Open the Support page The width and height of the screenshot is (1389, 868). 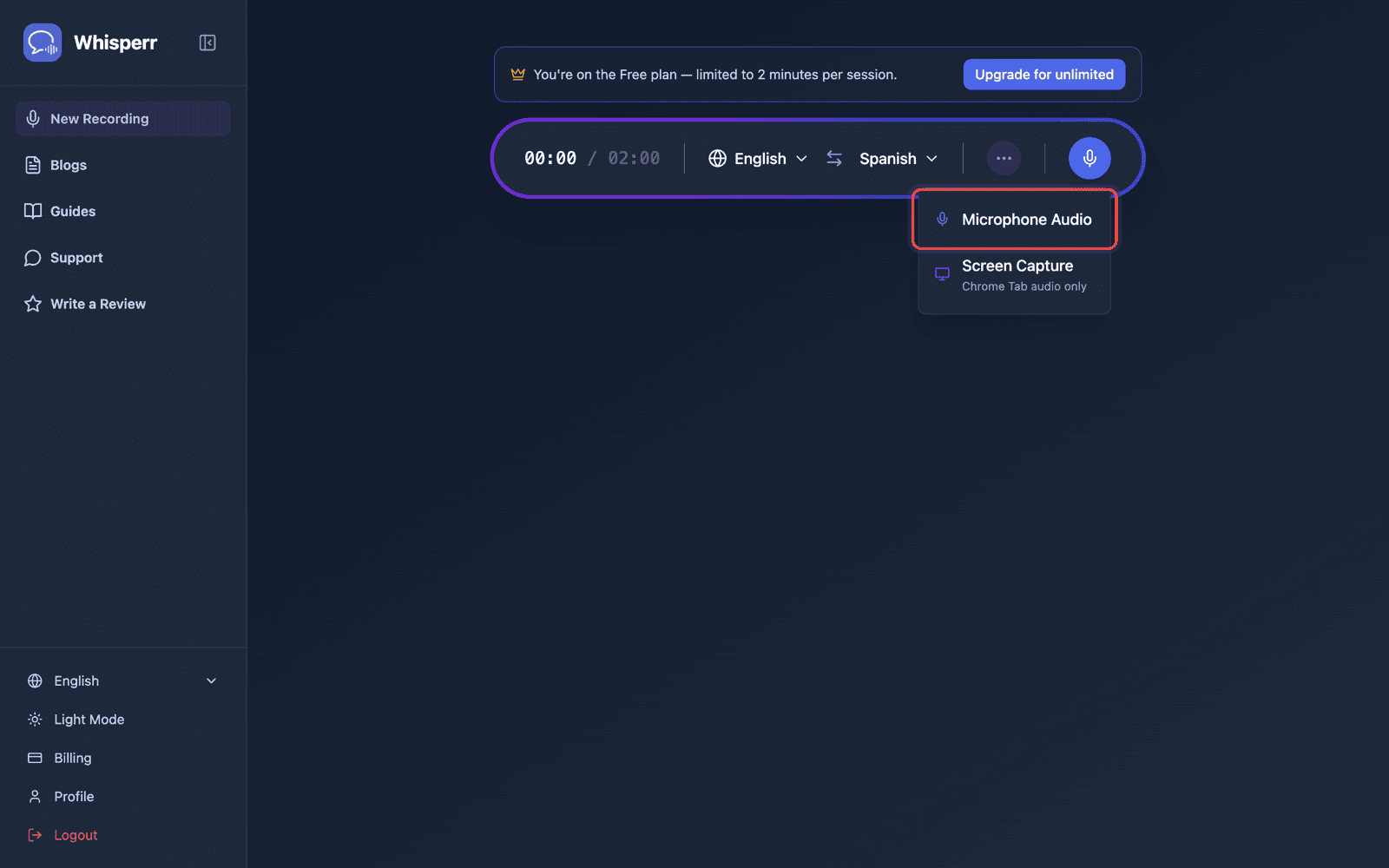(122, 258)
